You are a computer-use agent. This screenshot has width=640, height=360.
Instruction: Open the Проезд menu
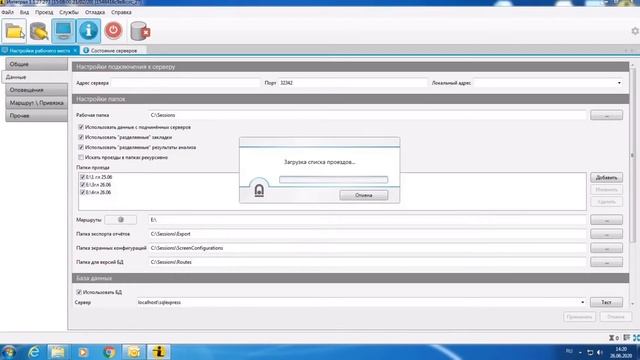pyautogui.click(x=44, y=12)
